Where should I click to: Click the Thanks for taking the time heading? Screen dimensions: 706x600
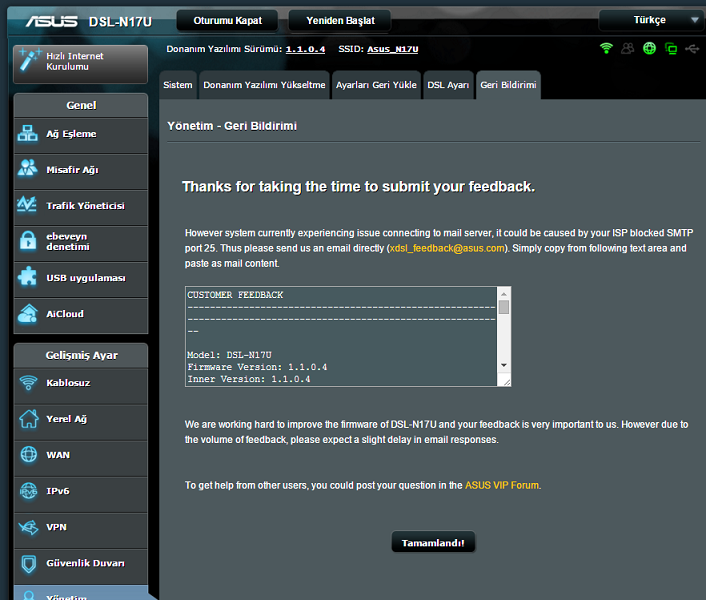tap(358, 186)
